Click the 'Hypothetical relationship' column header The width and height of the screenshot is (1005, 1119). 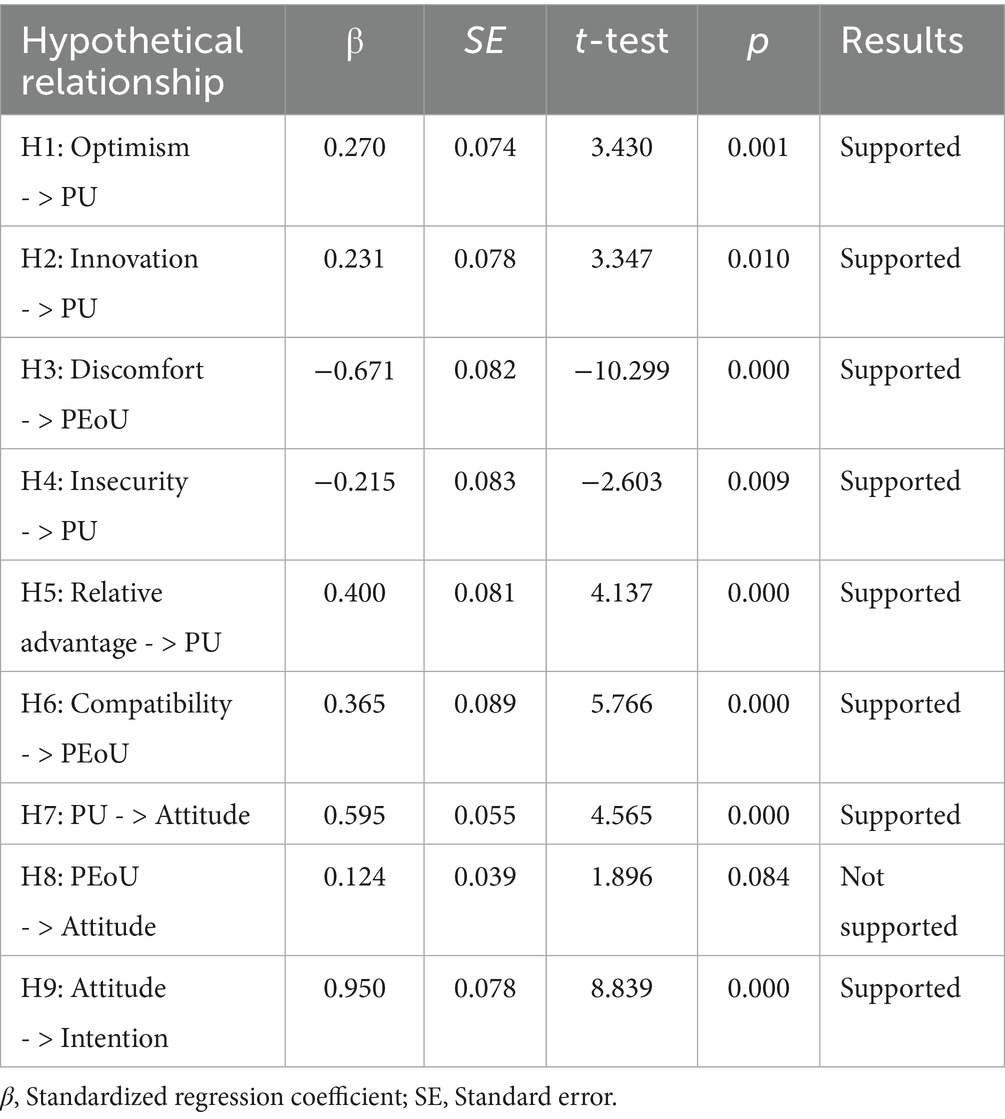click(x=132, y=58)
